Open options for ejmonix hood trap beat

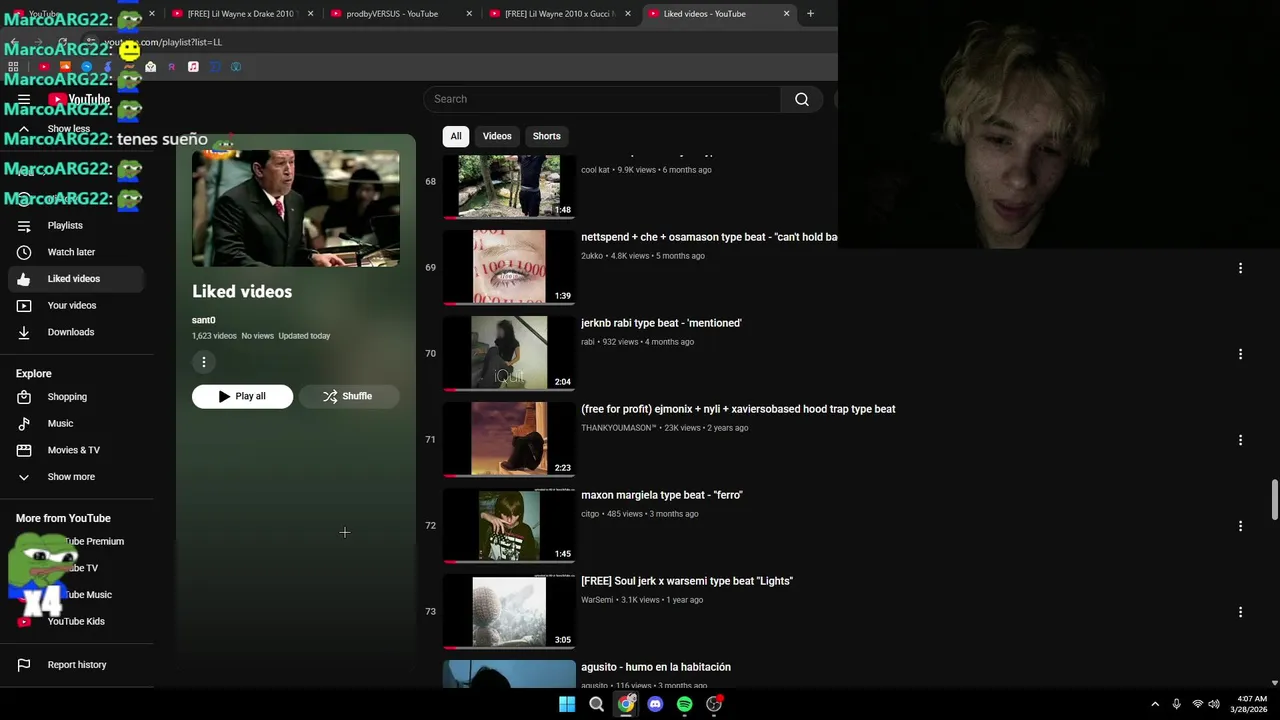click(x=1240, y=440)
